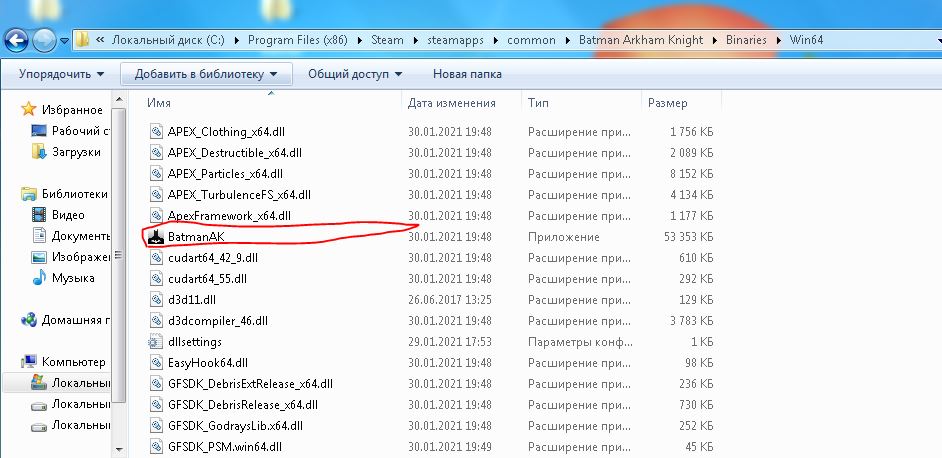942x458 pixels.
Task: Click the cudart64_42_9.dll file icon
Action: coord(156,257)
